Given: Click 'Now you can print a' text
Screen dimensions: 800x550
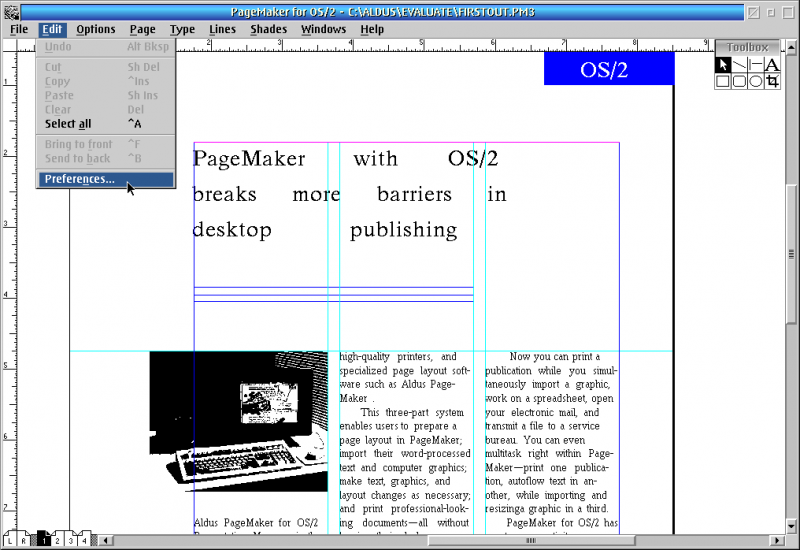Looking at the screenshot, I should (x=555, y=357).
